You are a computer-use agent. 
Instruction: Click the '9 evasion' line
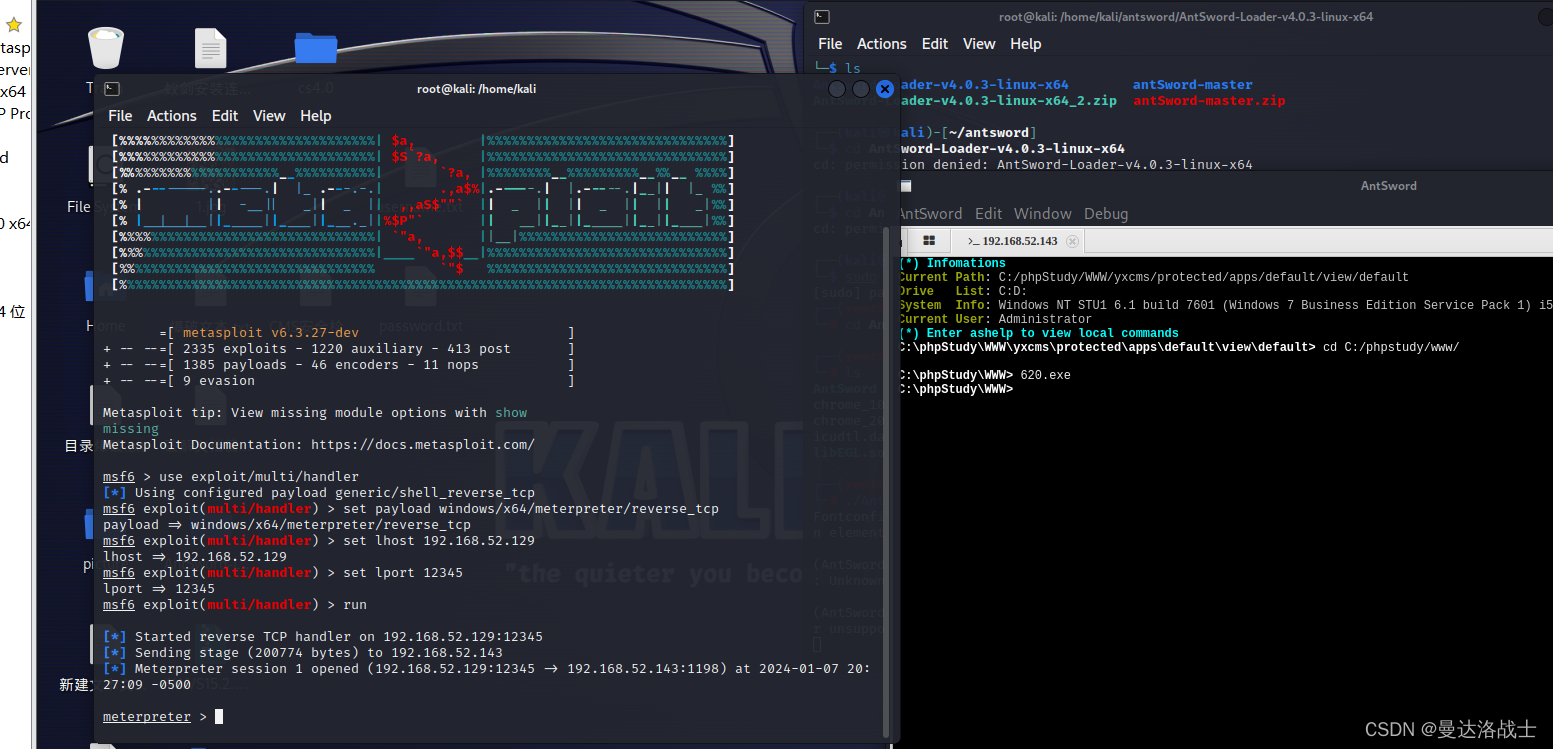click(x=219, y=381)
